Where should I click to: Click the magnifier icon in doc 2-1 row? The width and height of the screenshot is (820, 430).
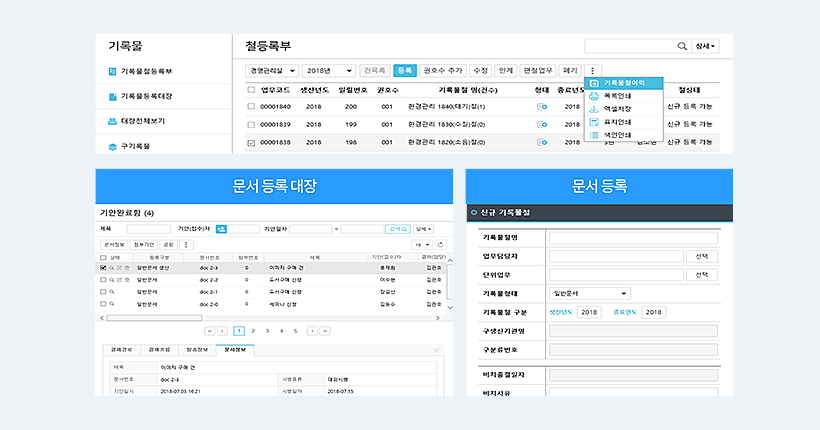[x=111, y=292]
